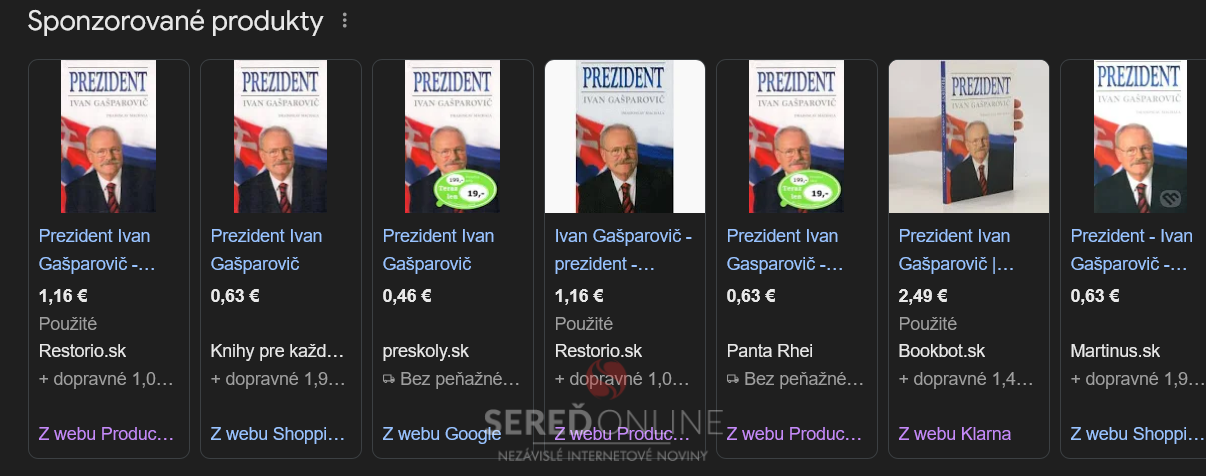Click the 'Prezident - Ivan Gašparovič' Martinus title link
1206x476 pixels.
pyautogui.click(x=1131, y=250)
